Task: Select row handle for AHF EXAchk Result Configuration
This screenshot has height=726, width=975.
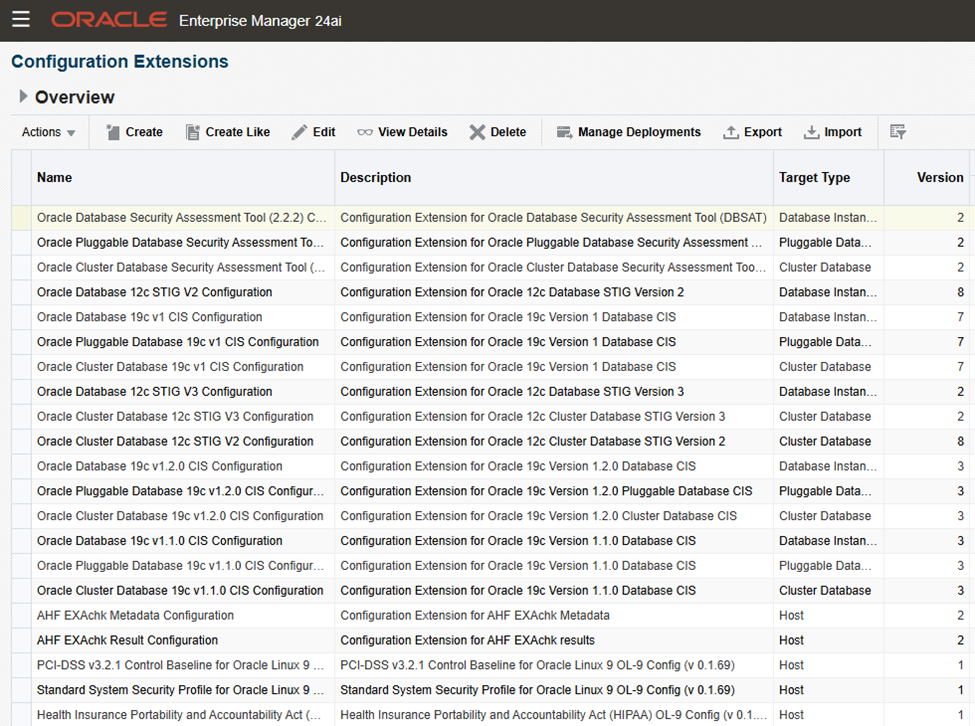Action: coord(21,640)
